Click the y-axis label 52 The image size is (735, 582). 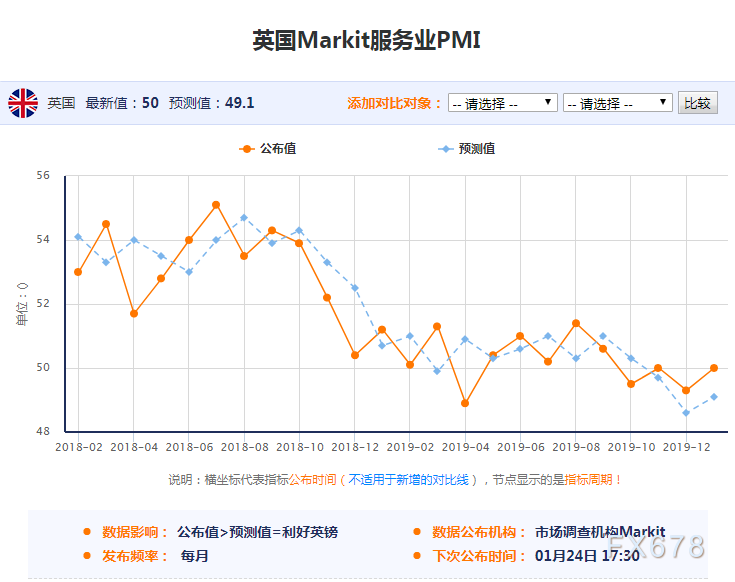[43, 304]
